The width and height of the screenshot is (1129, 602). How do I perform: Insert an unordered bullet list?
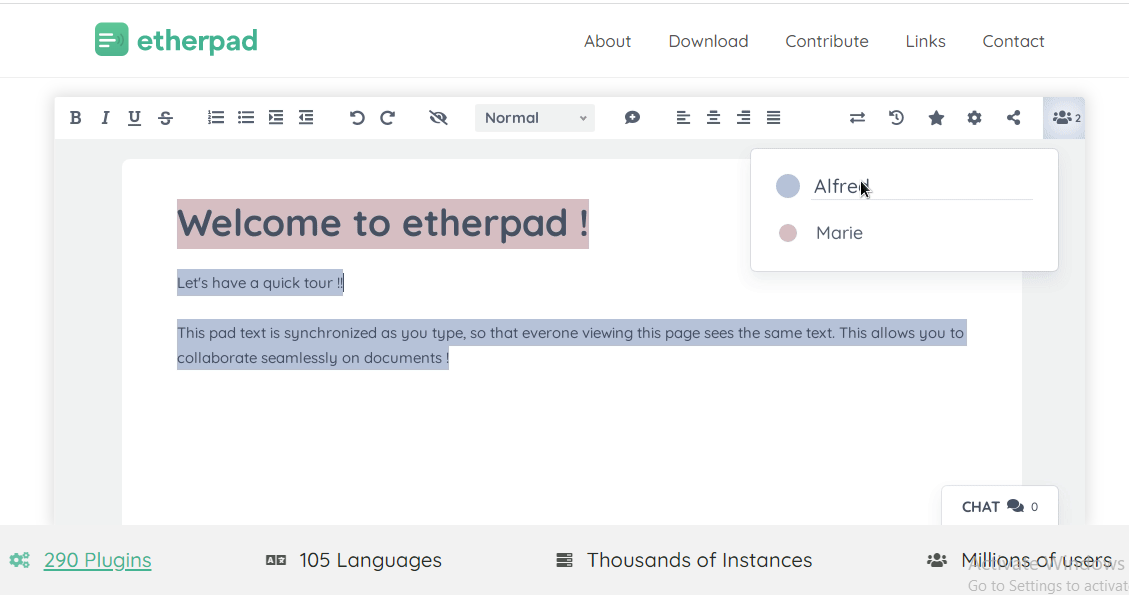tap(246, 117)
